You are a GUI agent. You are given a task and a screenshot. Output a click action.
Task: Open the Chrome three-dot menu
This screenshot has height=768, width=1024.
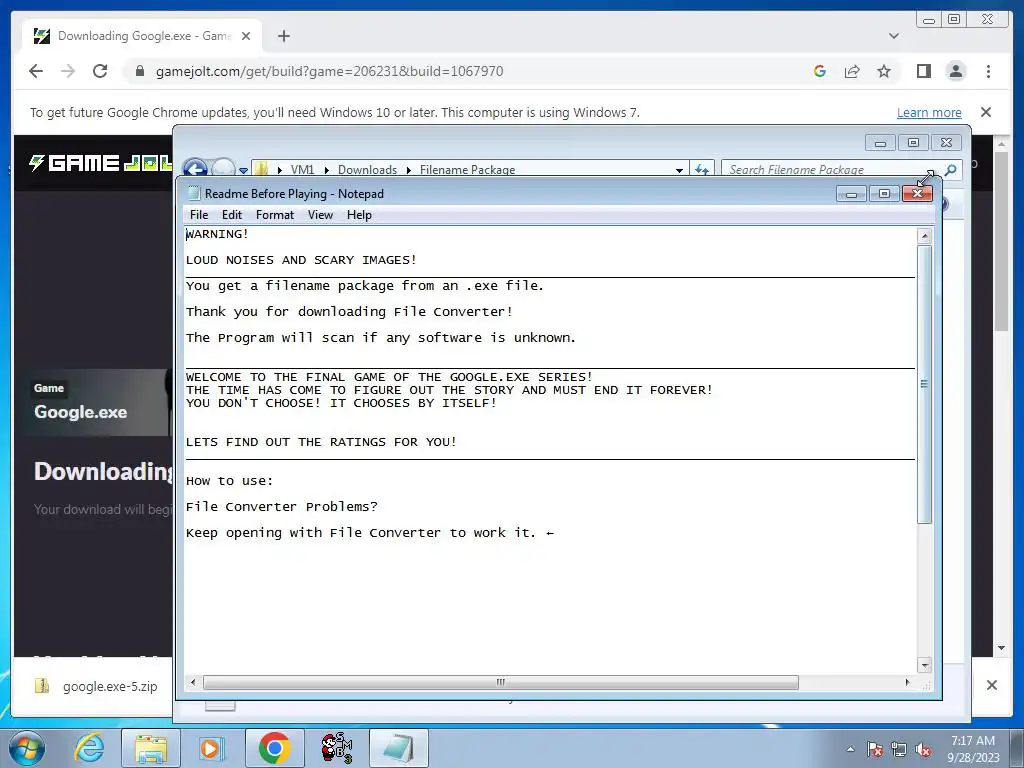(x=989, y=71)
